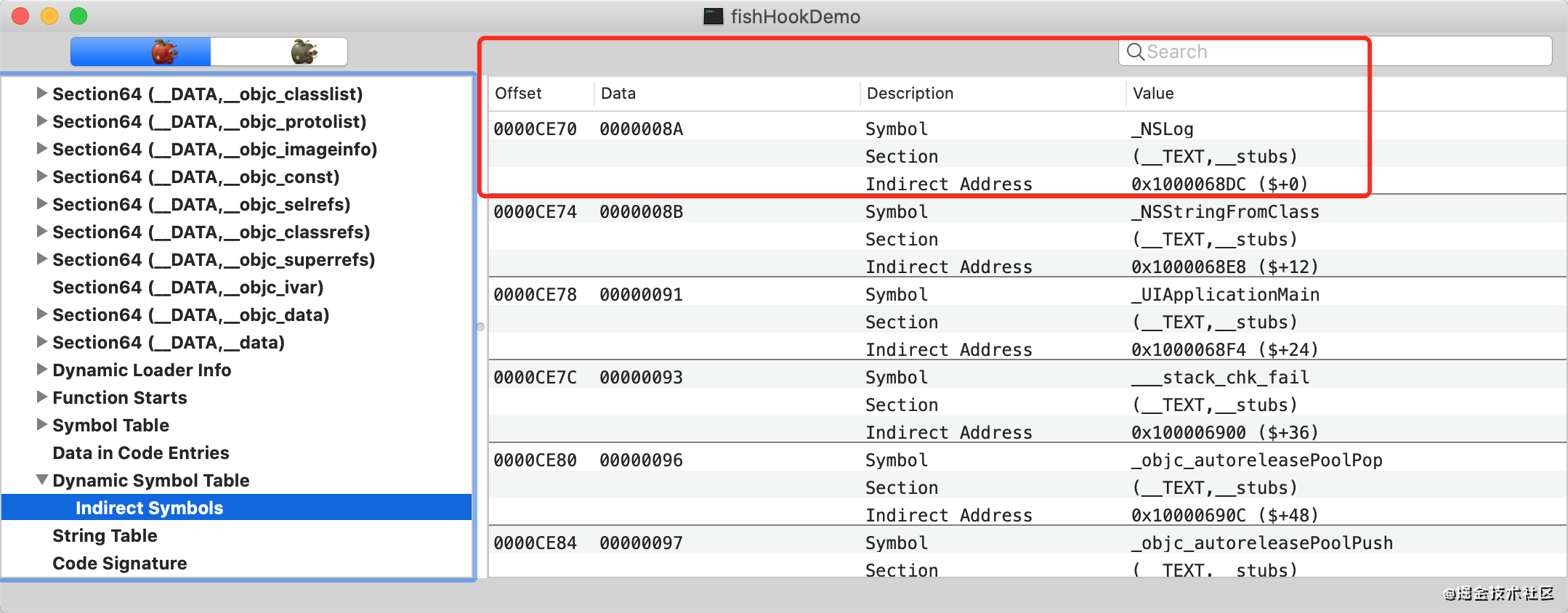1568x613 pixels.
Task: Expand Section64 (__DATA,__objc_classrefs)
Action: 42,232
